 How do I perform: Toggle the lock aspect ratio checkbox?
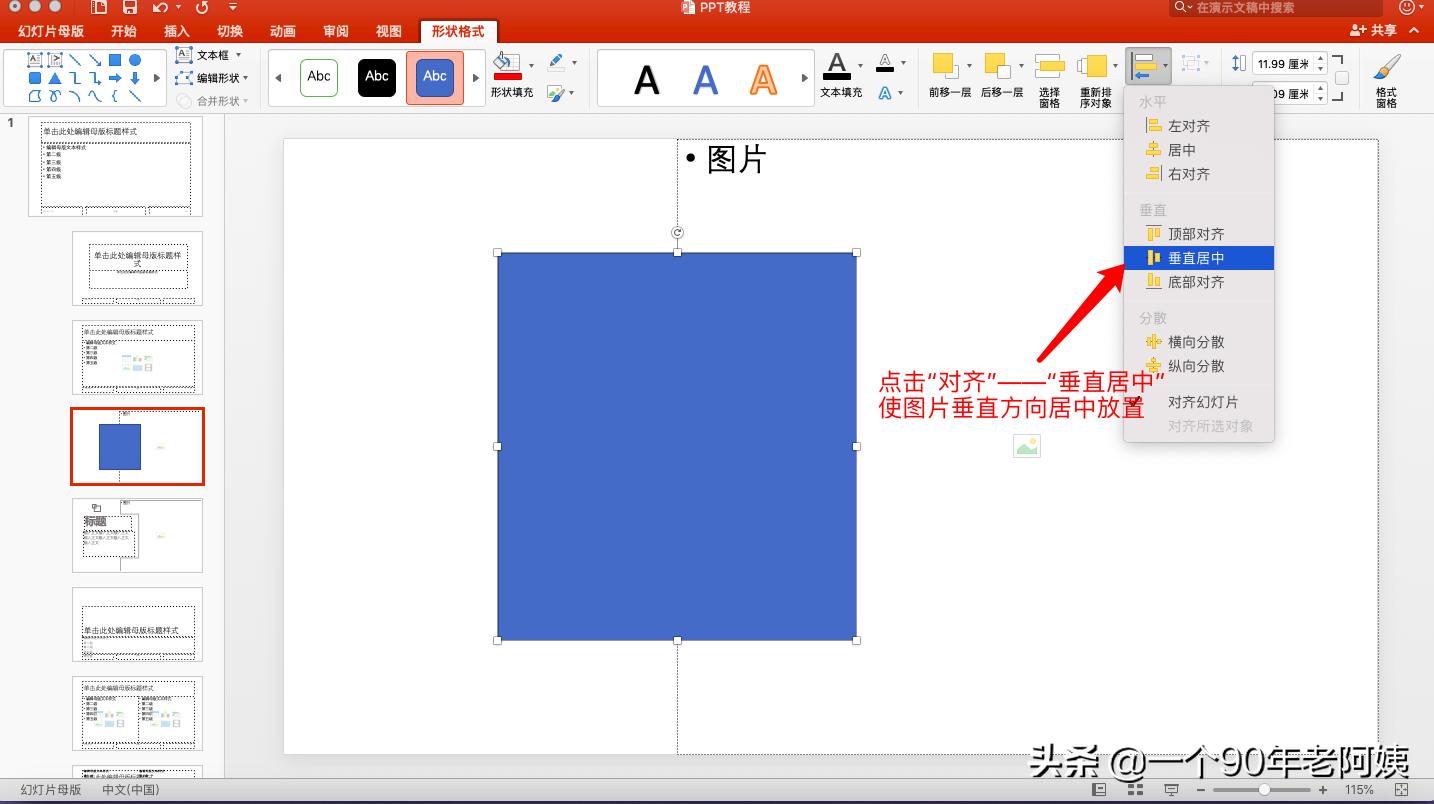click(x=1342, y=78)
